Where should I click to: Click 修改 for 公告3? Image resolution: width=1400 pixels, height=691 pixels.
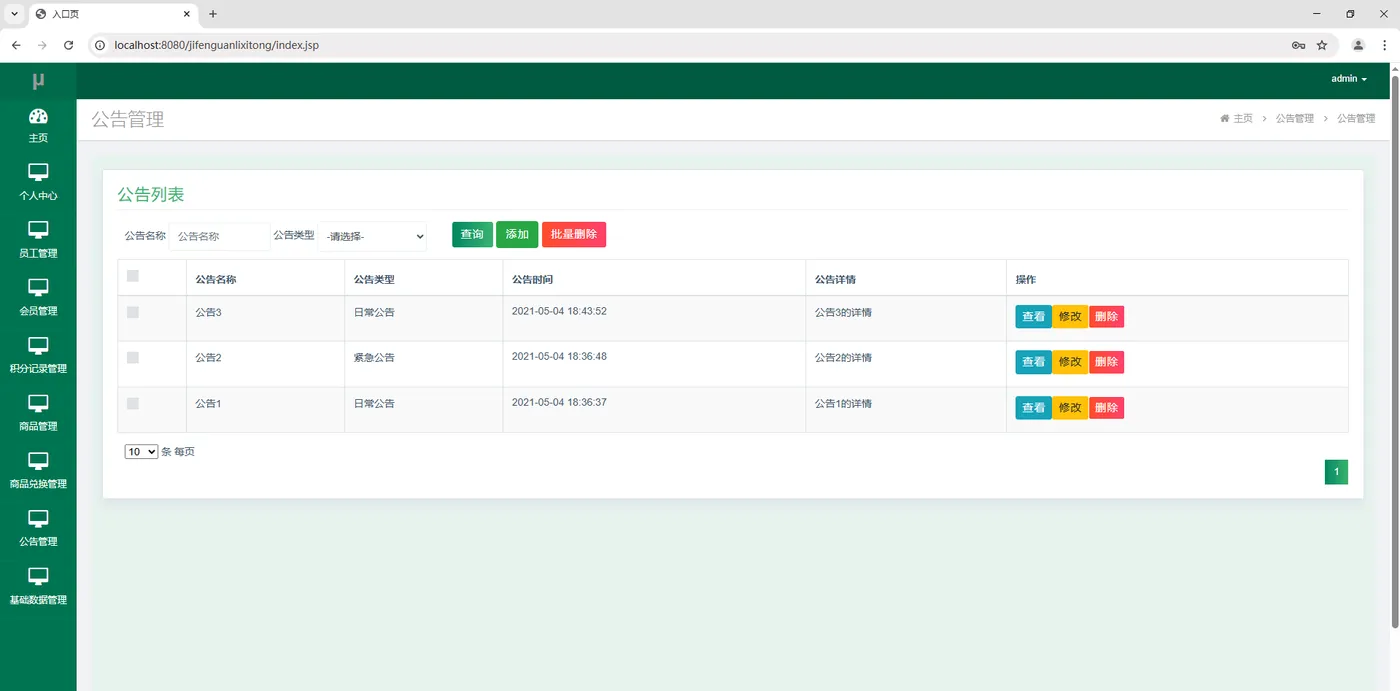1070,317
